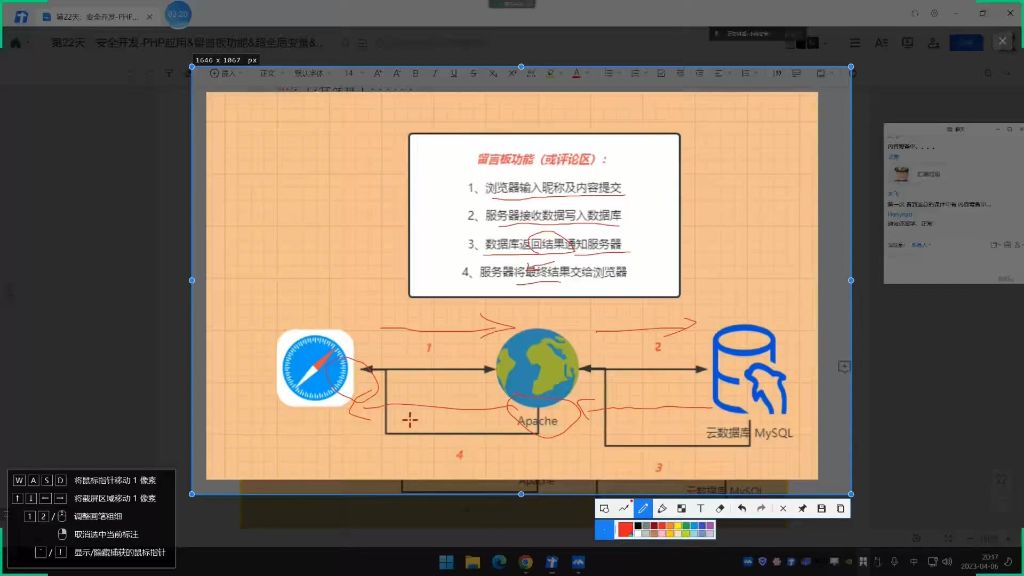This screenshot has width=1024, height=576.
Task: Toggle bold formatting in the document editor
Action: point(415,74)
